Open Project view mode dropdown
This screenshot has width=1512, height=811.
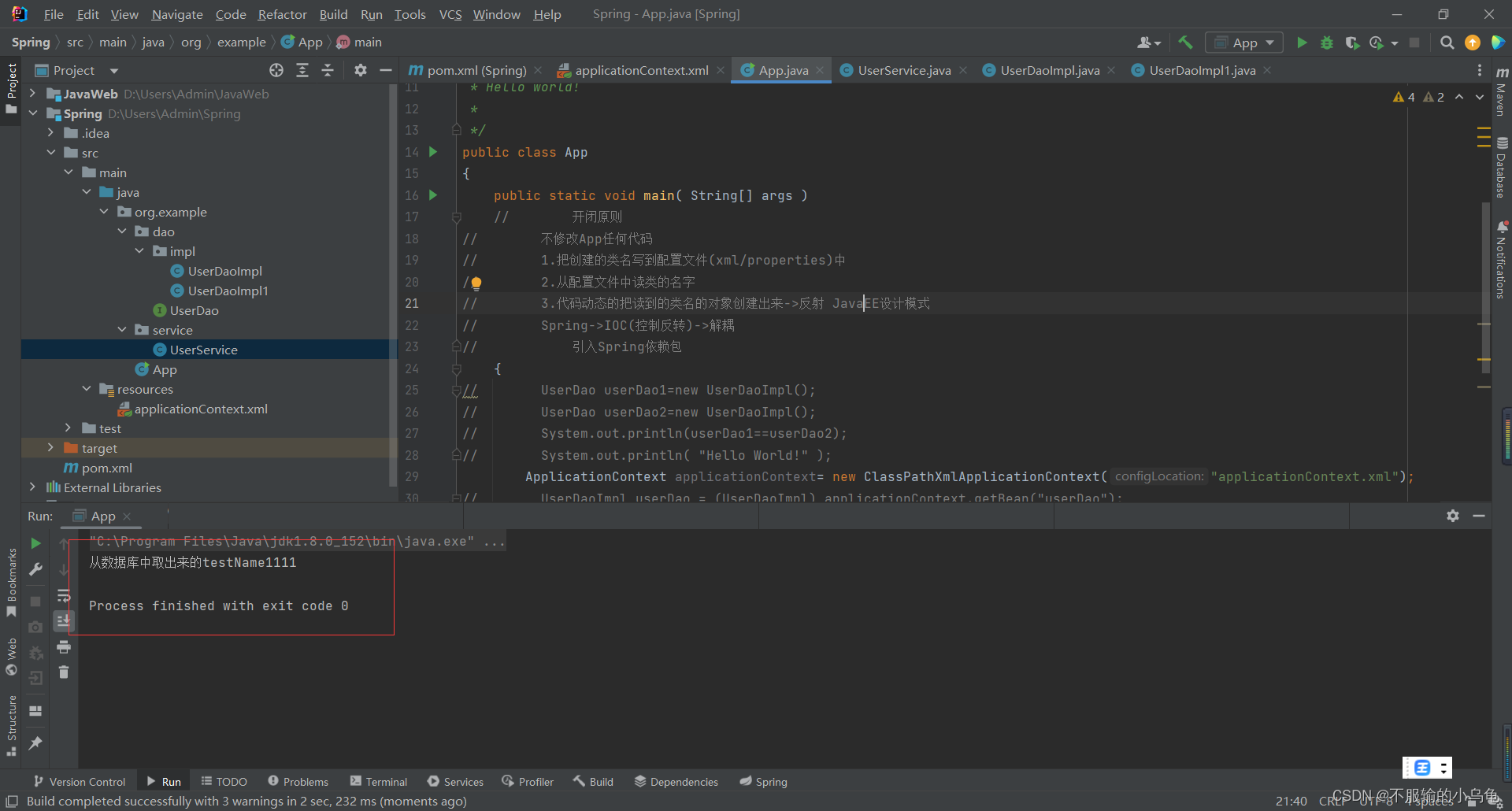(x=114, y=70)
